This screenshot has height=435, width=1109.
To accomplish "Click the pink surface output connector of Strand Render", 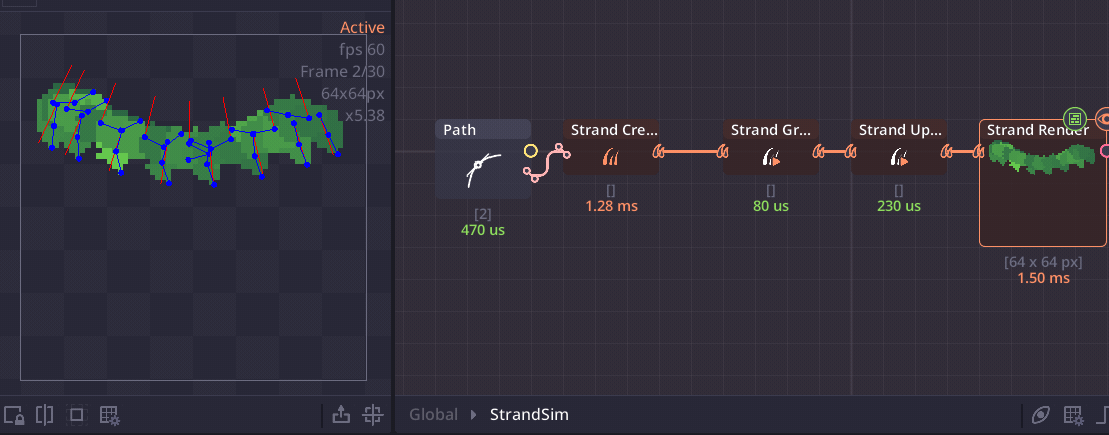I will (1105, 151).
